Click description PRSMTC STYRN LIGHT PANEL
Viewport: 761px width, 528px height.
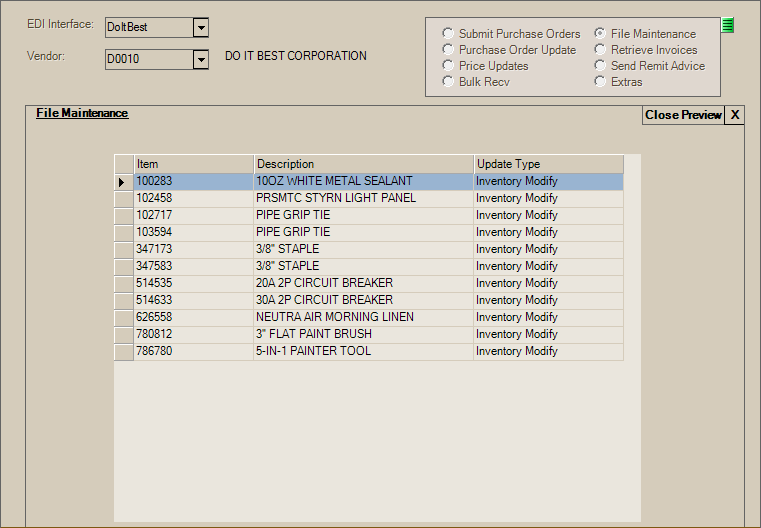(364, 198)
